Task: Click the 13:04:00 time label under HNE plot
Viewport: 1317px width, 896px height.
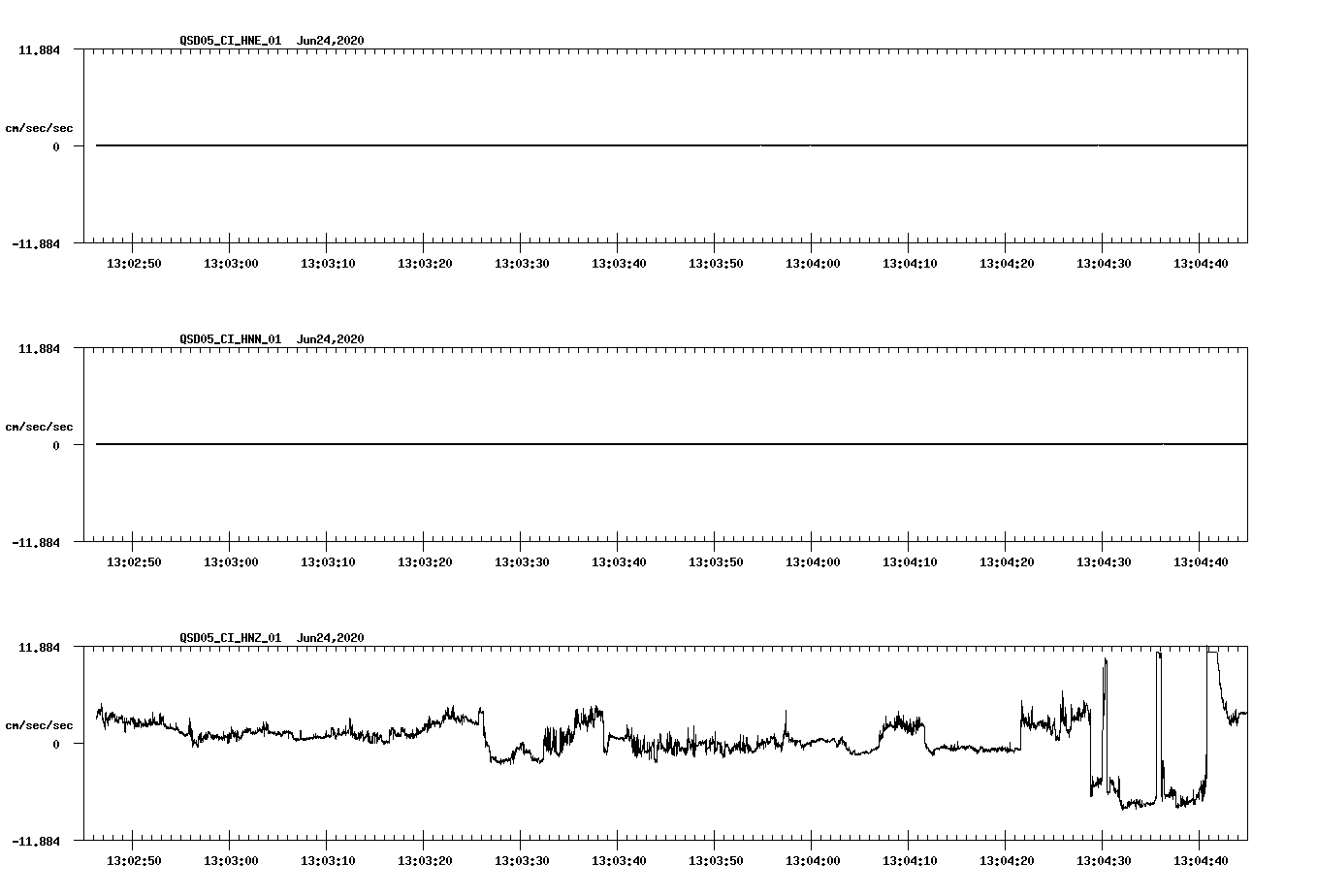Action: point(813,264)
